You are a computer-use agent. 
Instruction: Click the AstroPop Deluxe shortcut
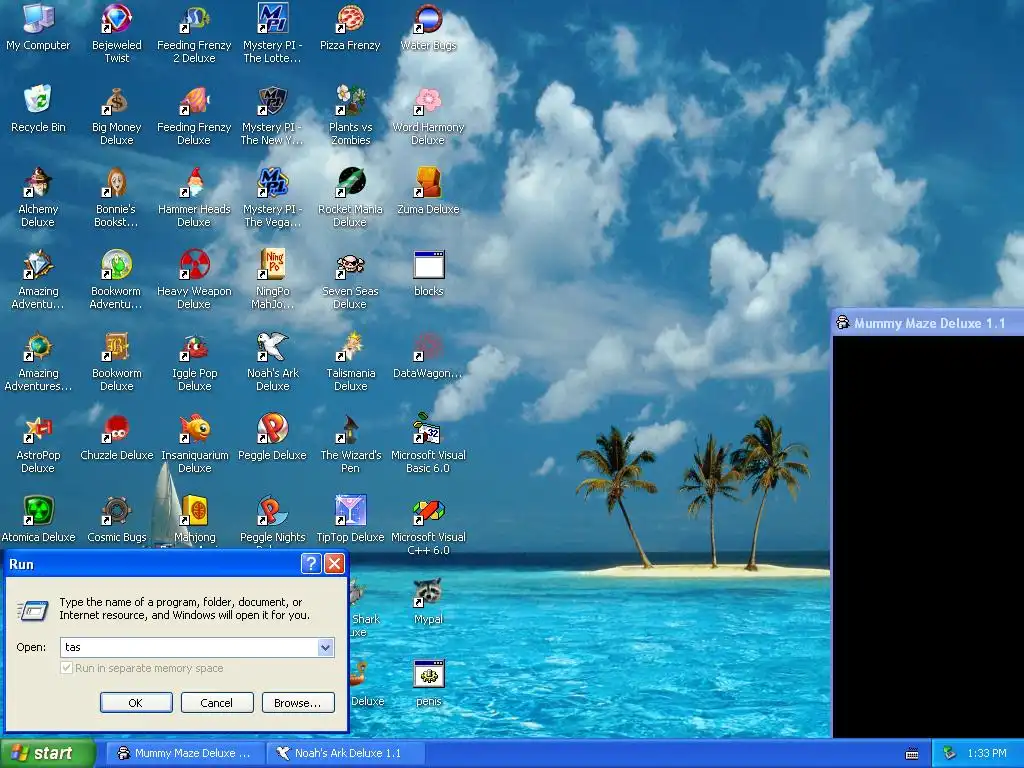point(38,444)
